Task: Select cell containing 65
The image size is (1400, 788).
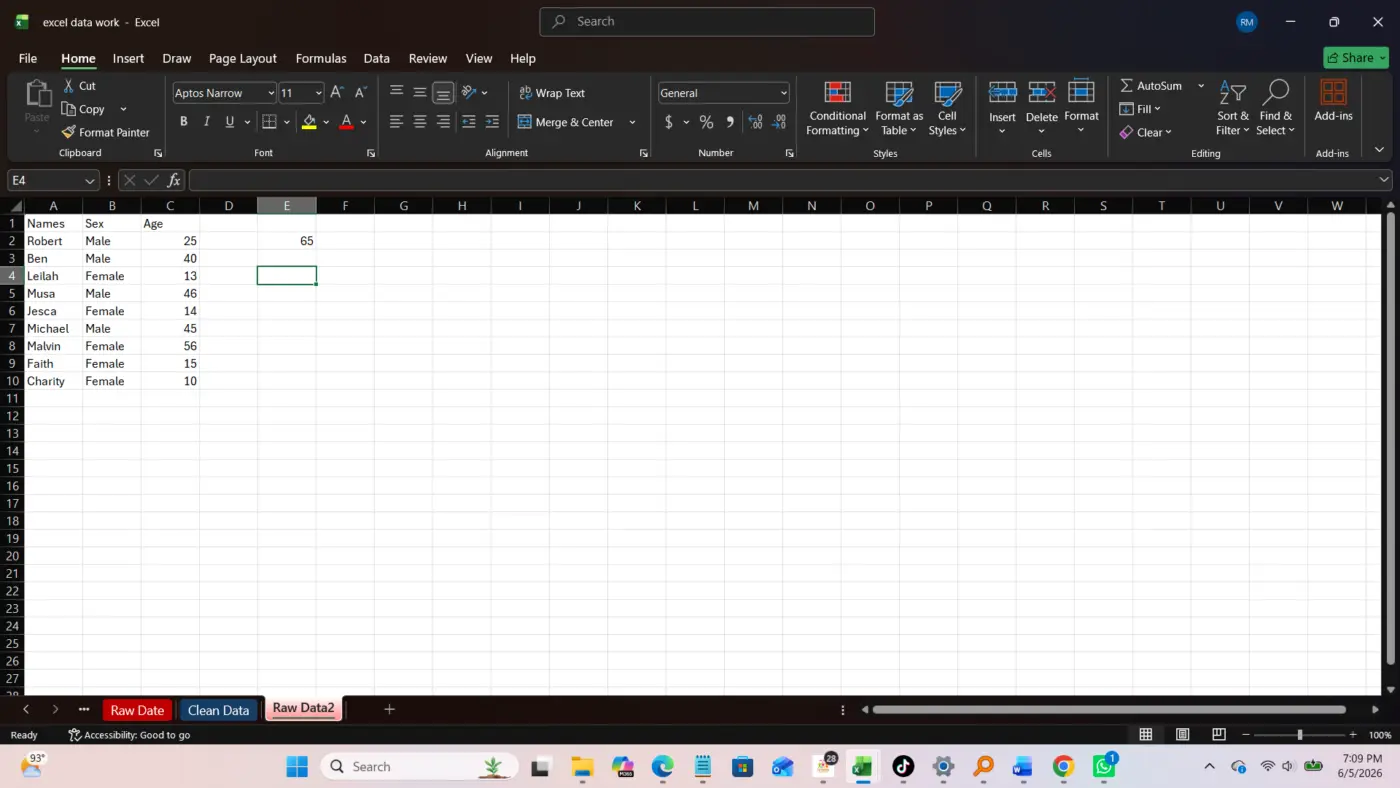Action: pos(287,241)
